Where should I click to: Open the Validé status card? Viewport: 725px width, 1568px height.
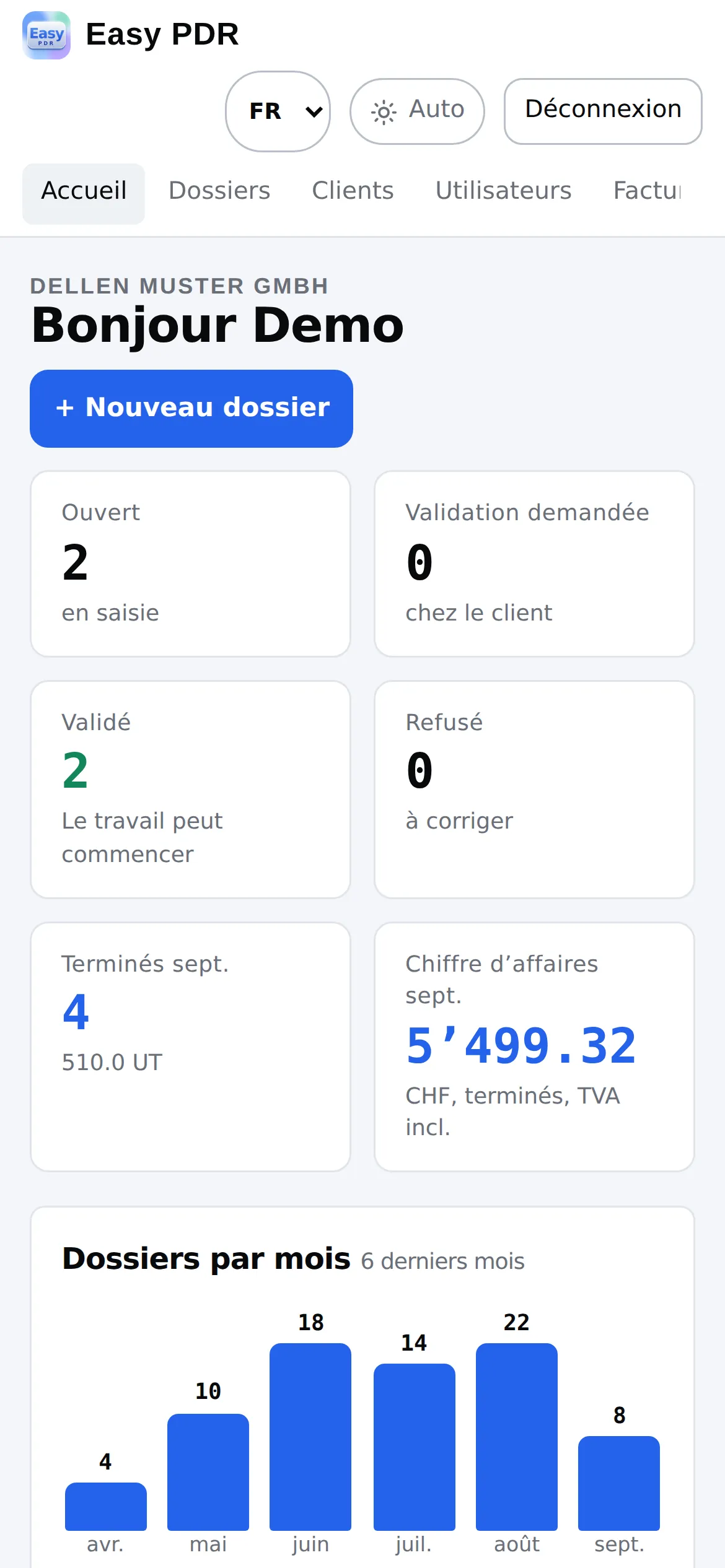coord(191,790)
